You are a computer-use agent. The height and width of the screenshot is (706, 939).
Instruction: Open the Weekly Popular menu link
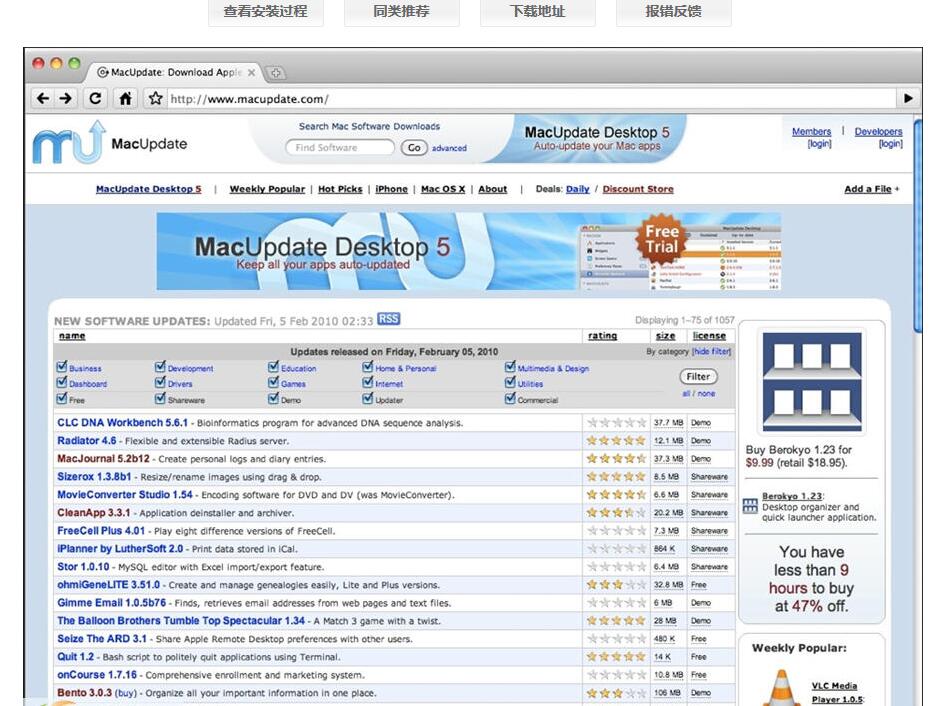(267, 189)
